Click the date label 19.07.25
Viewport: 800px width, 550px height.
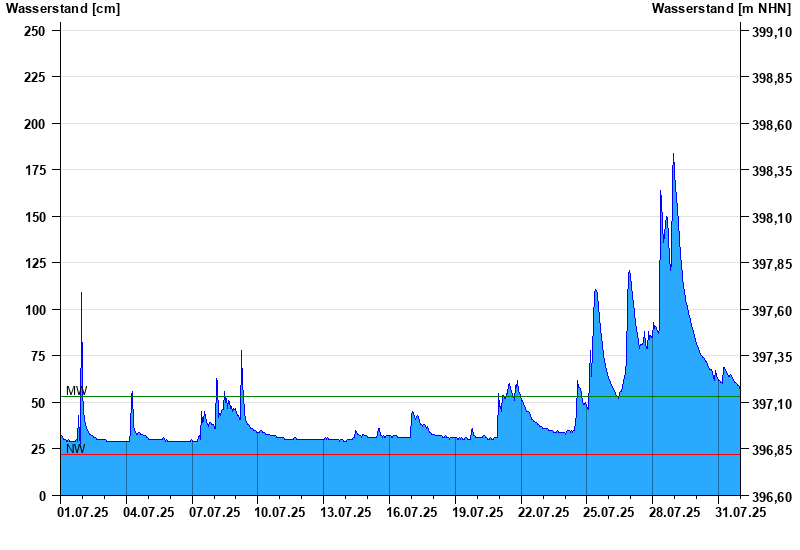[478, 512]
